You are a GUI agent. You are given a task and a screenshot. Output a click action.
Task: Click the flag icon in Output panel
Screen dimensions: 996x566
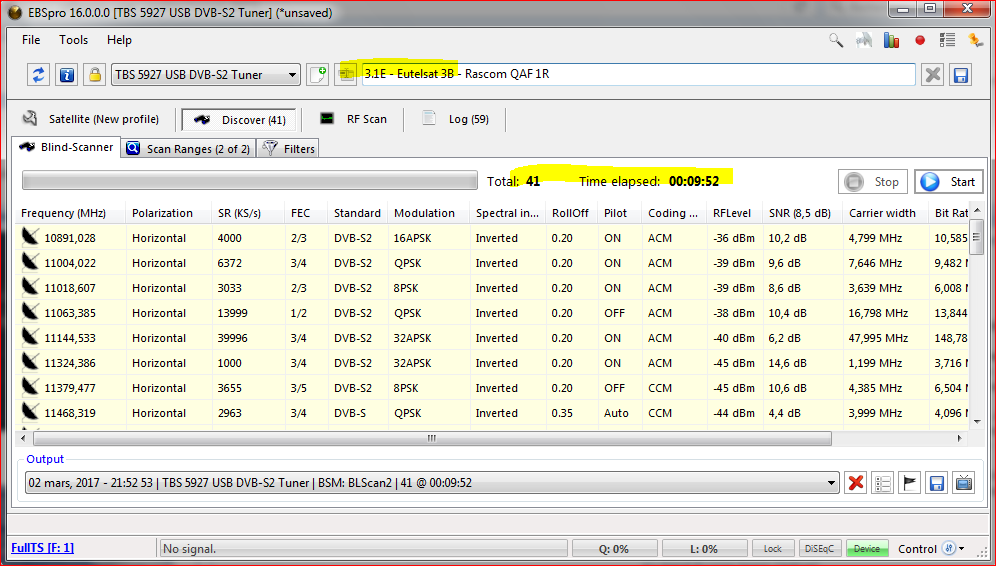(x=909, y=483)
